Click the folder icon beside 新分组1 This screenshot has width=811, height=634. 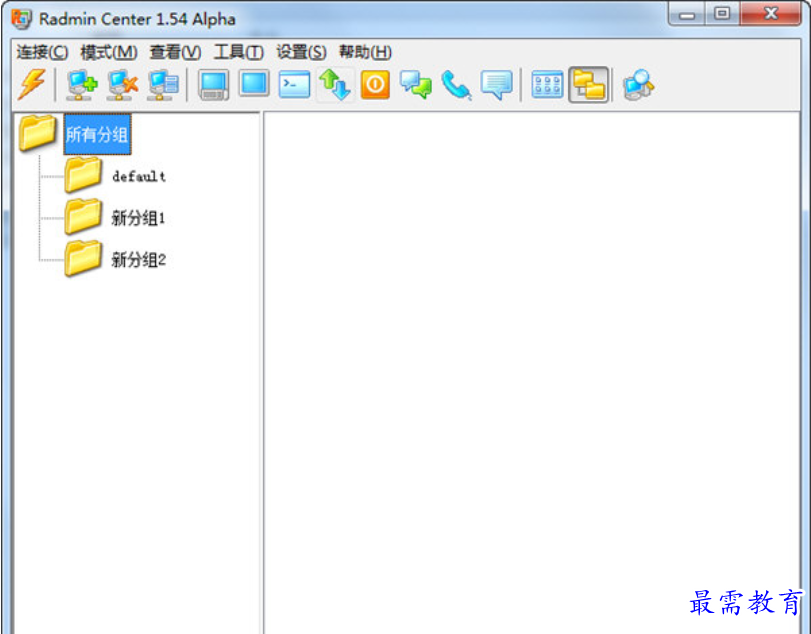click(83, 216)
